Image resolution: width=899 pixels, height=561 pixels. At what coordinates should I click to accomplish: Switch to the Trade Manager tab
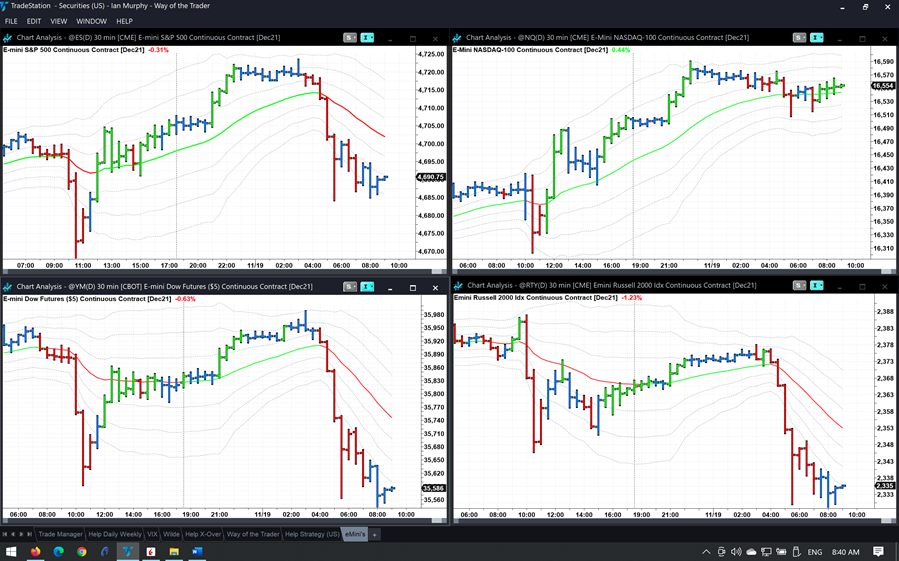[x=61, y=534]
